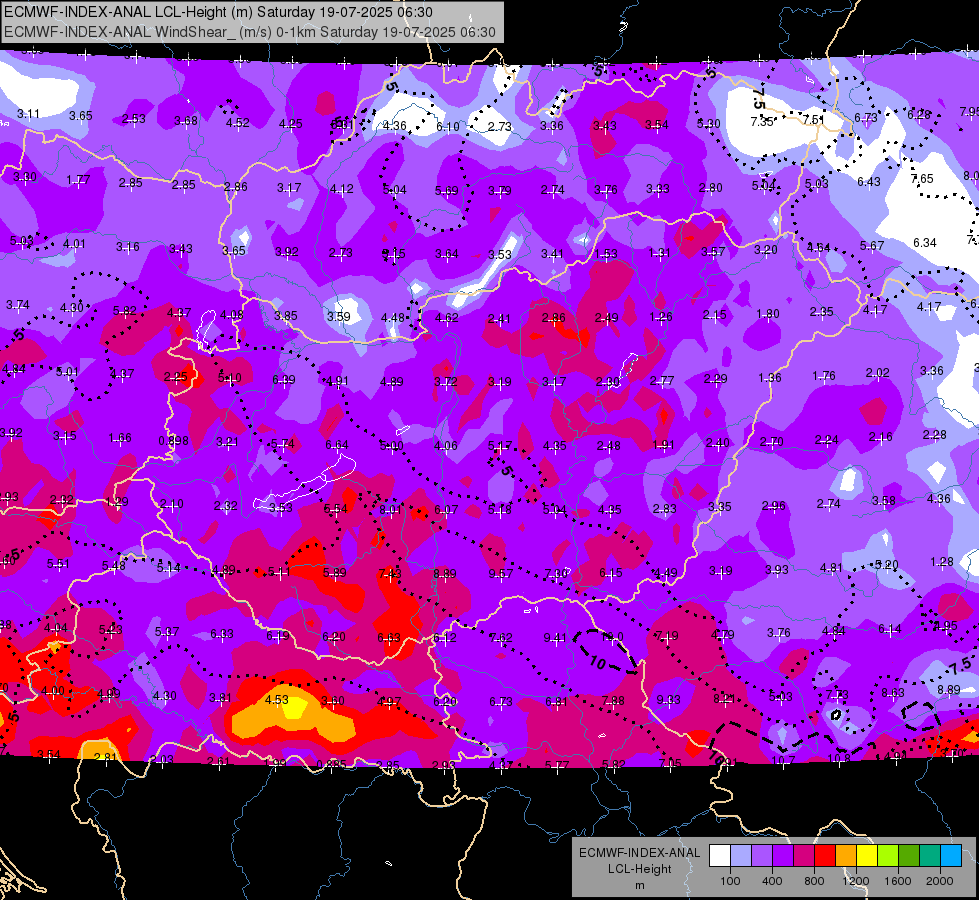The width and height of the screenshot is (979, 900).
Task: Click the wind shear value 8.63
Action: [x=893, y=692]
